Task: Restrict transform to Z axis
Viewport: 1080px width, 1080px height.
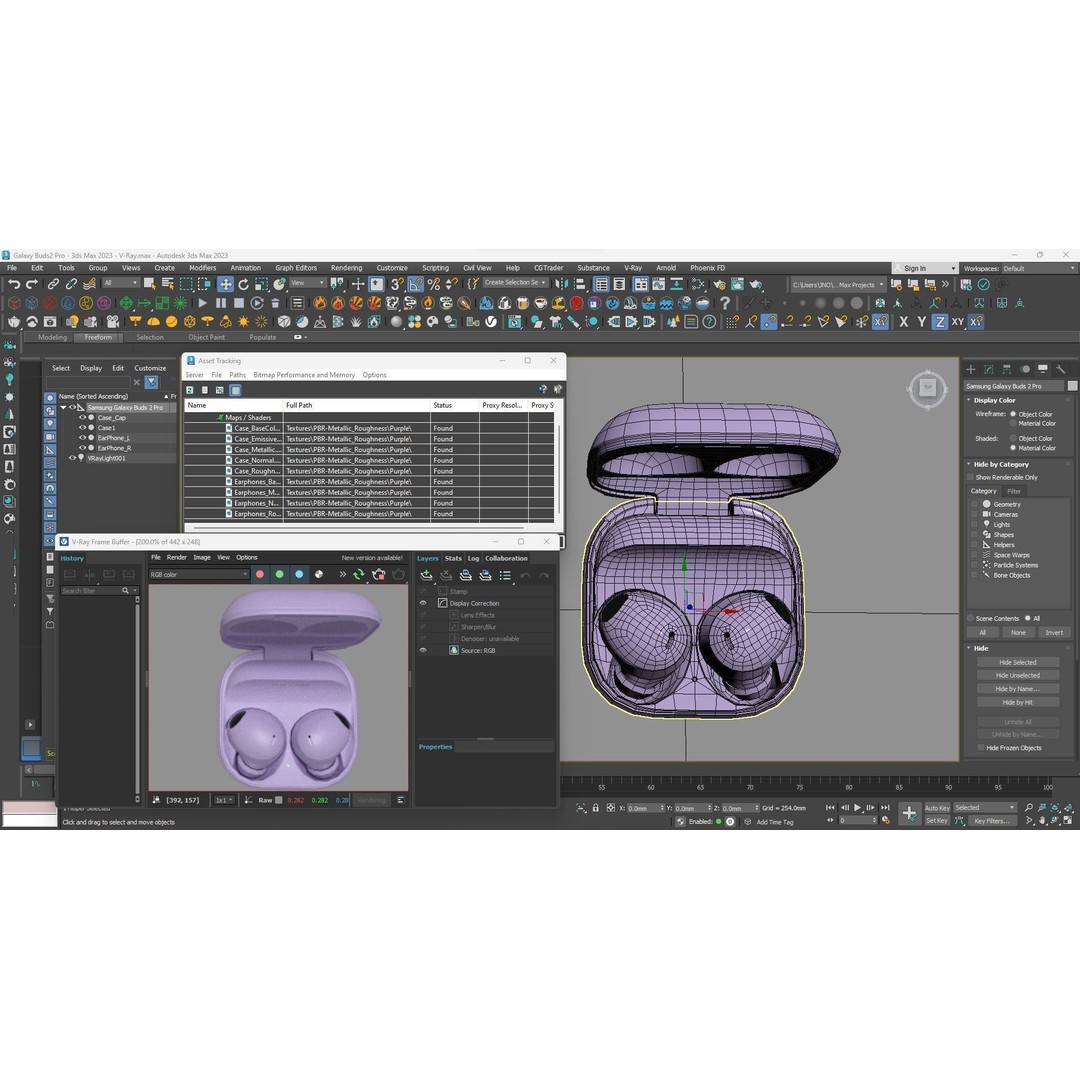Action: (939, 322)
